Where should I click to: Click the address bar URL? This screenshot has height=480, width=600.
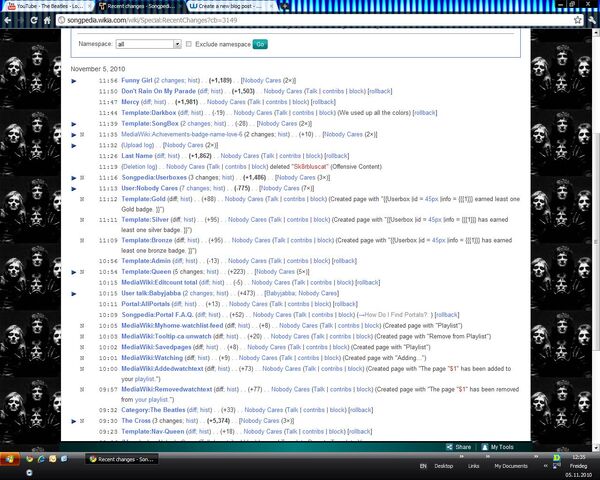point(152,20)
